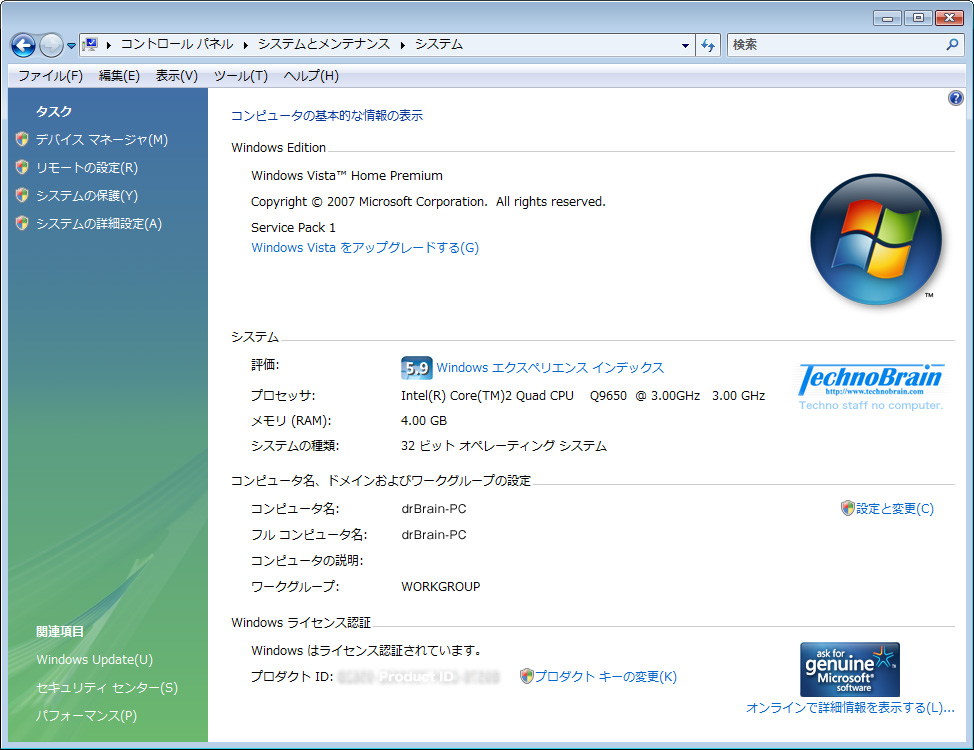974x750 pixels.
Task: Click 設定と変更(C) link
Action: [x=894, y=509]
